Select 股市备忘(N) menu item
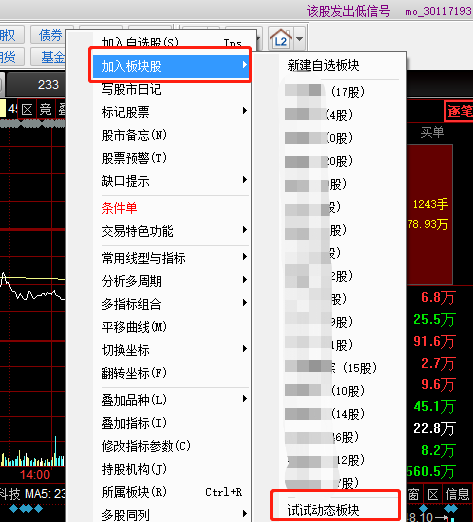 pyautogui.click(x=171, y=135)
